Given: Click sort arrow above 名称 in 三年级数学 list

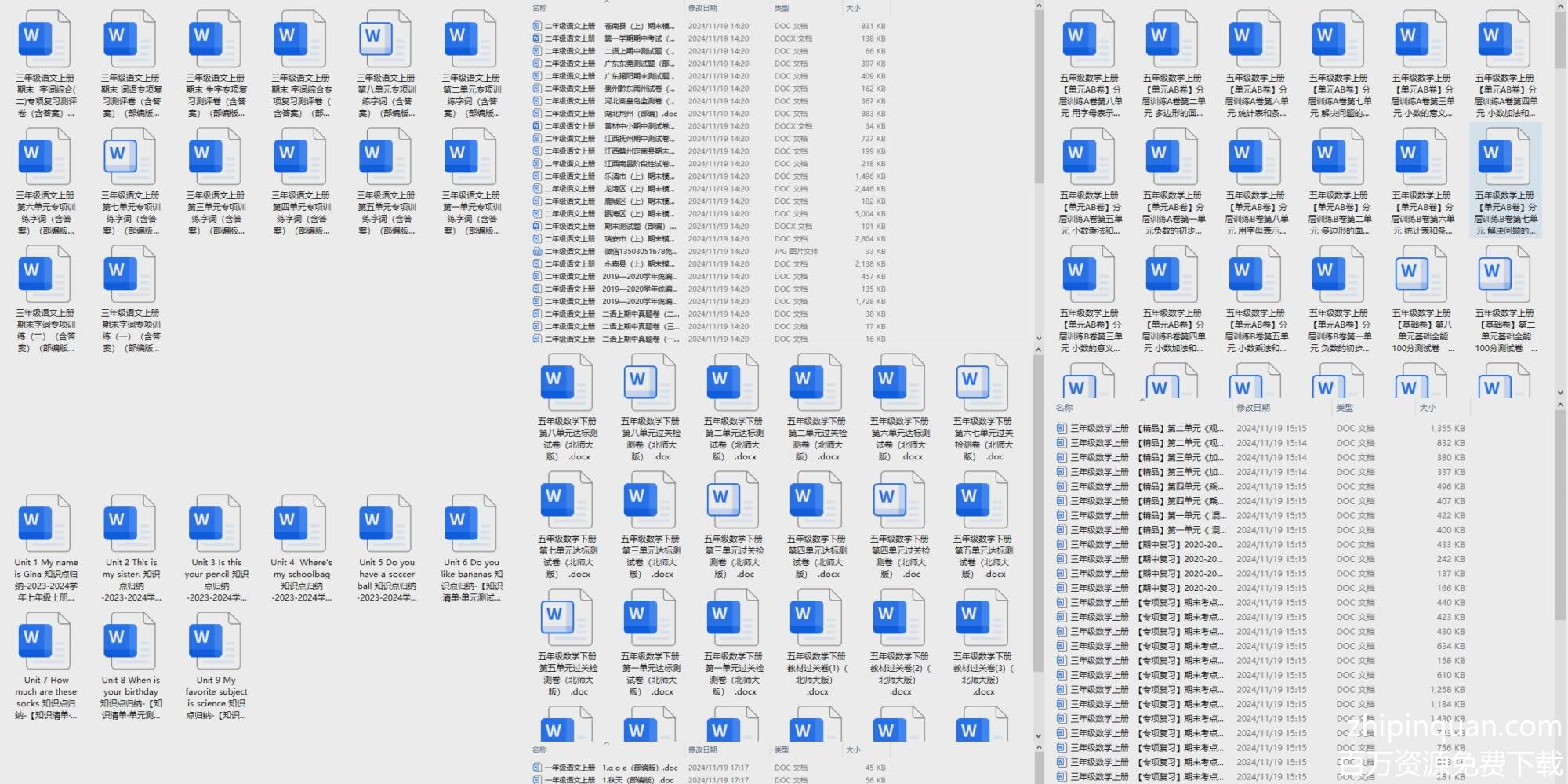Looking at the screenshot, I should coord(1142,400).
